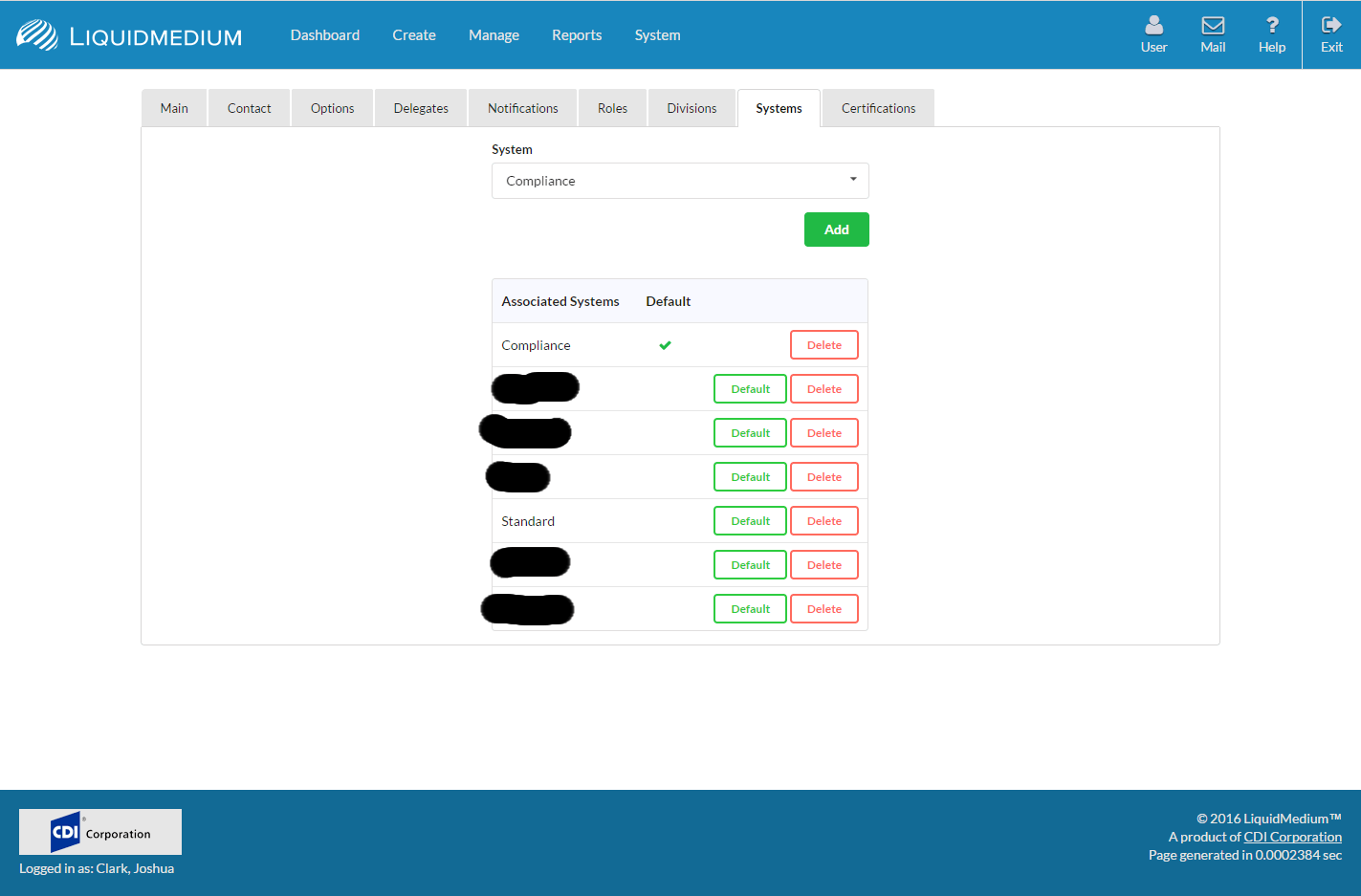Viewport: 1361px width, 896px height.
Task: Click the CDI Corporation logo in footer
Action: [100, 832]
